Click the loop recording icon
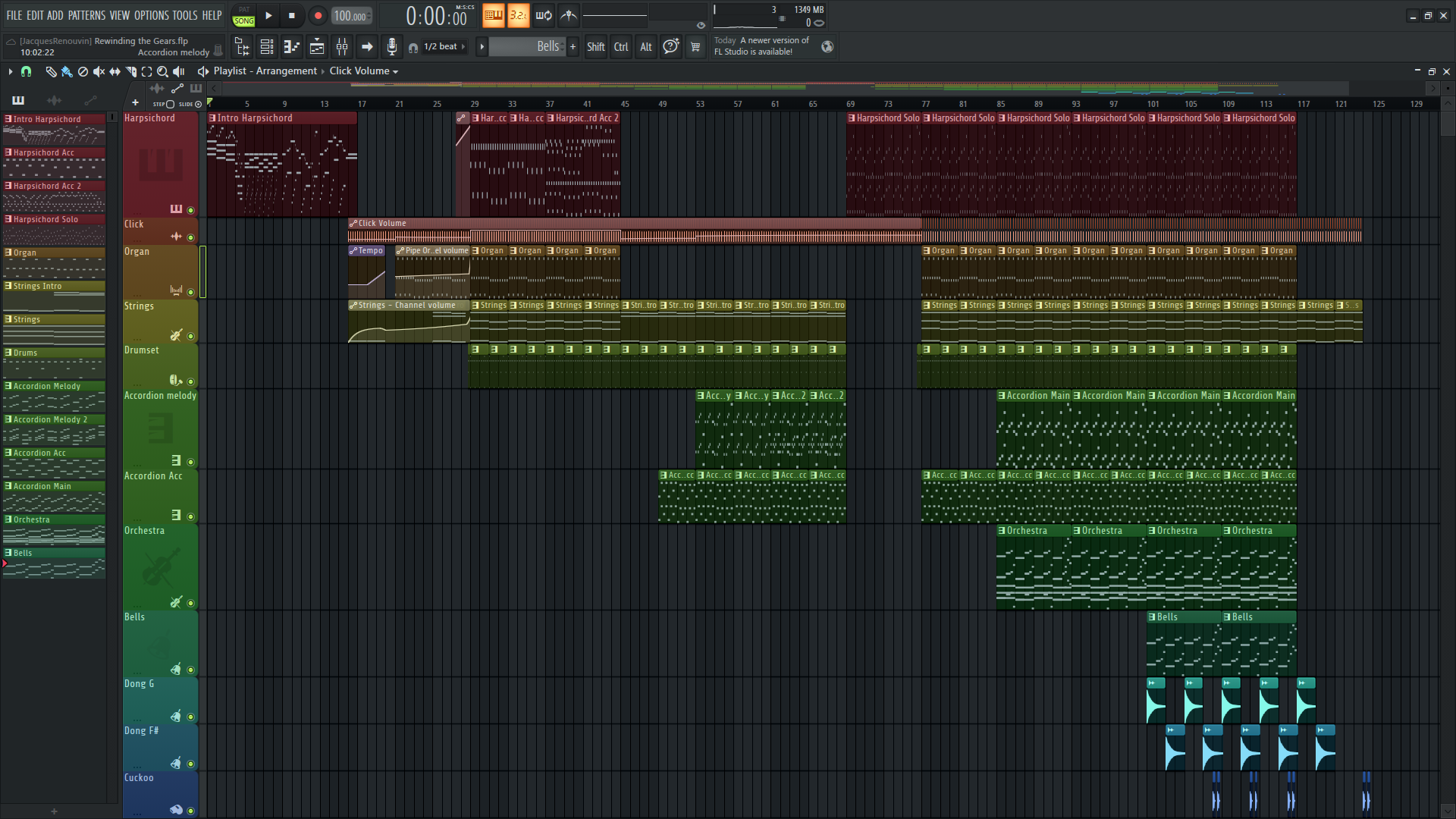 pos(544,15)
